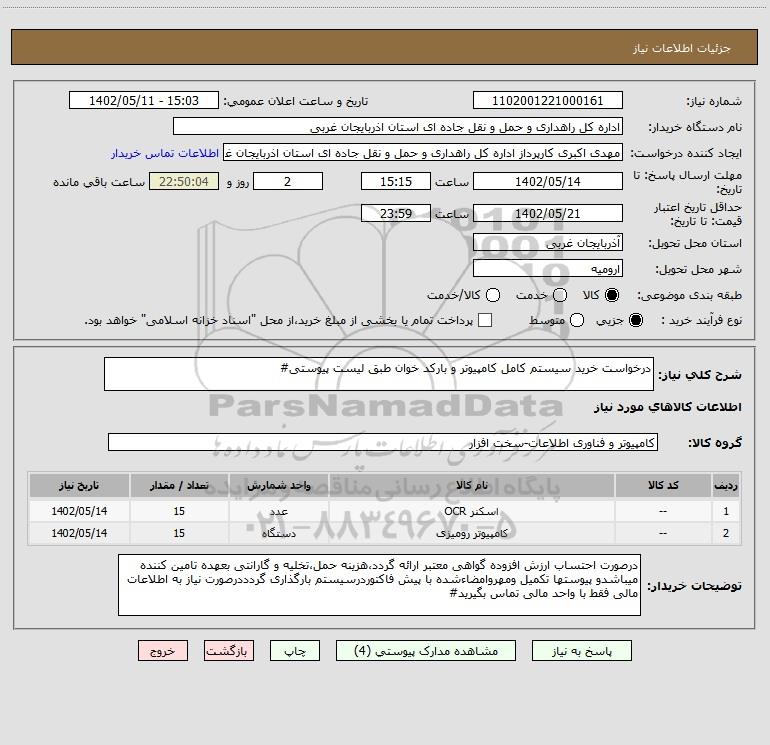Click the اسکنر OCR item name cell
Viewport: 770px width, 745px height.
tap(471, 511)
